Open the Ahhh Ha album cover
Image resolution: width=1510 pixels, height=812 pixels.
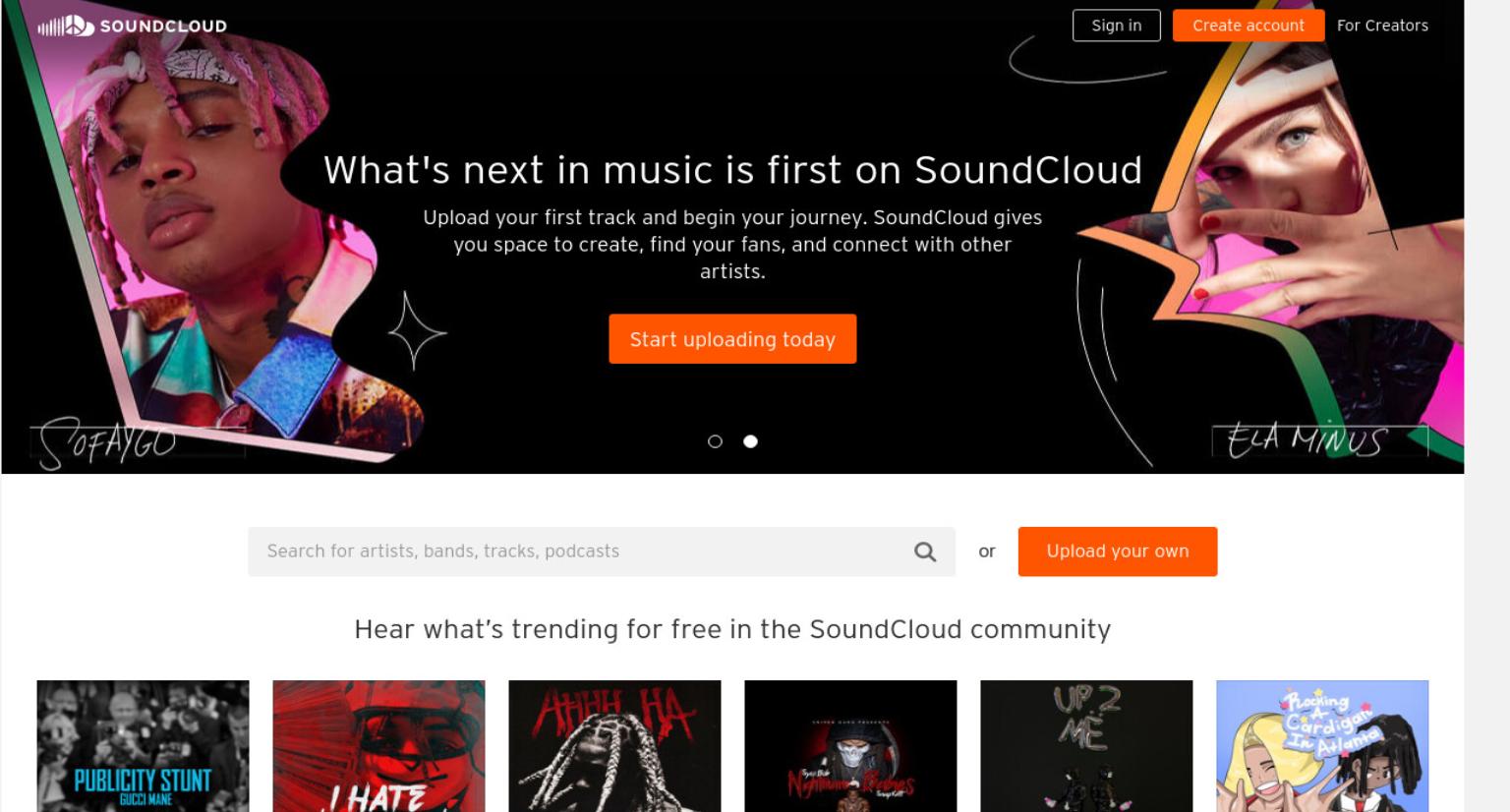click(x=614, y=746)
